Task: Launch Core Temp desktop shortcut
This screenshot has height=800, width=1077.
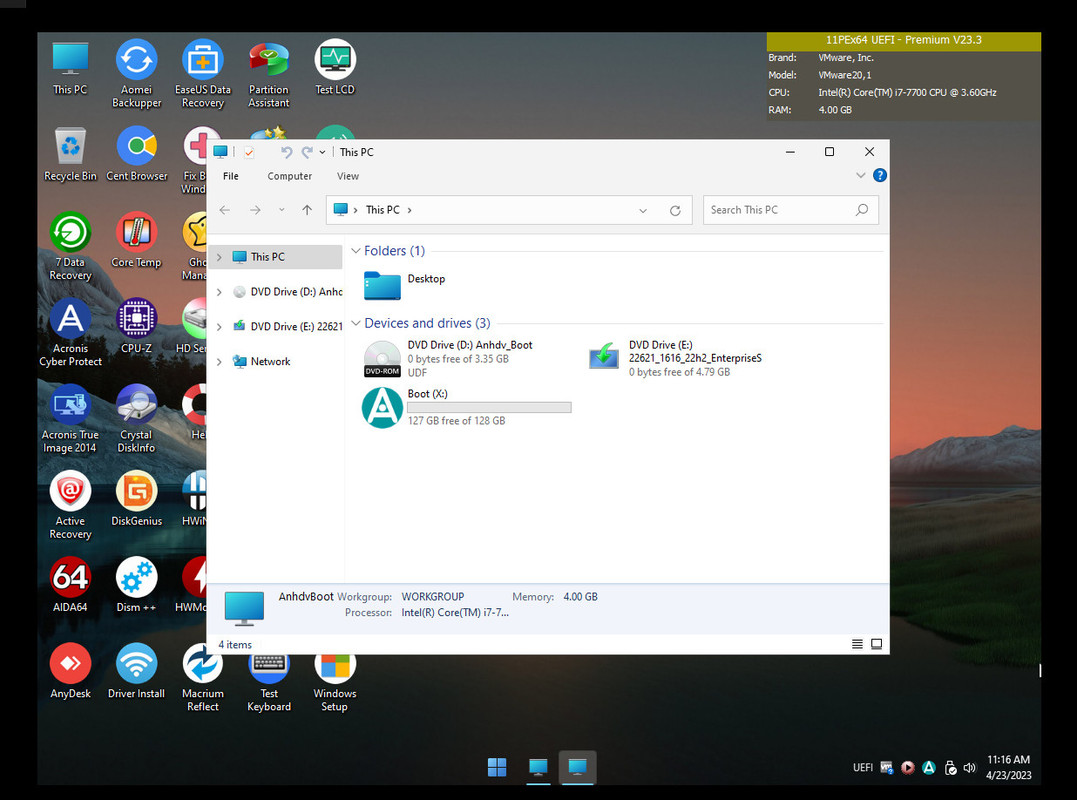Action: pyautogui.click(x=136, y=240)
